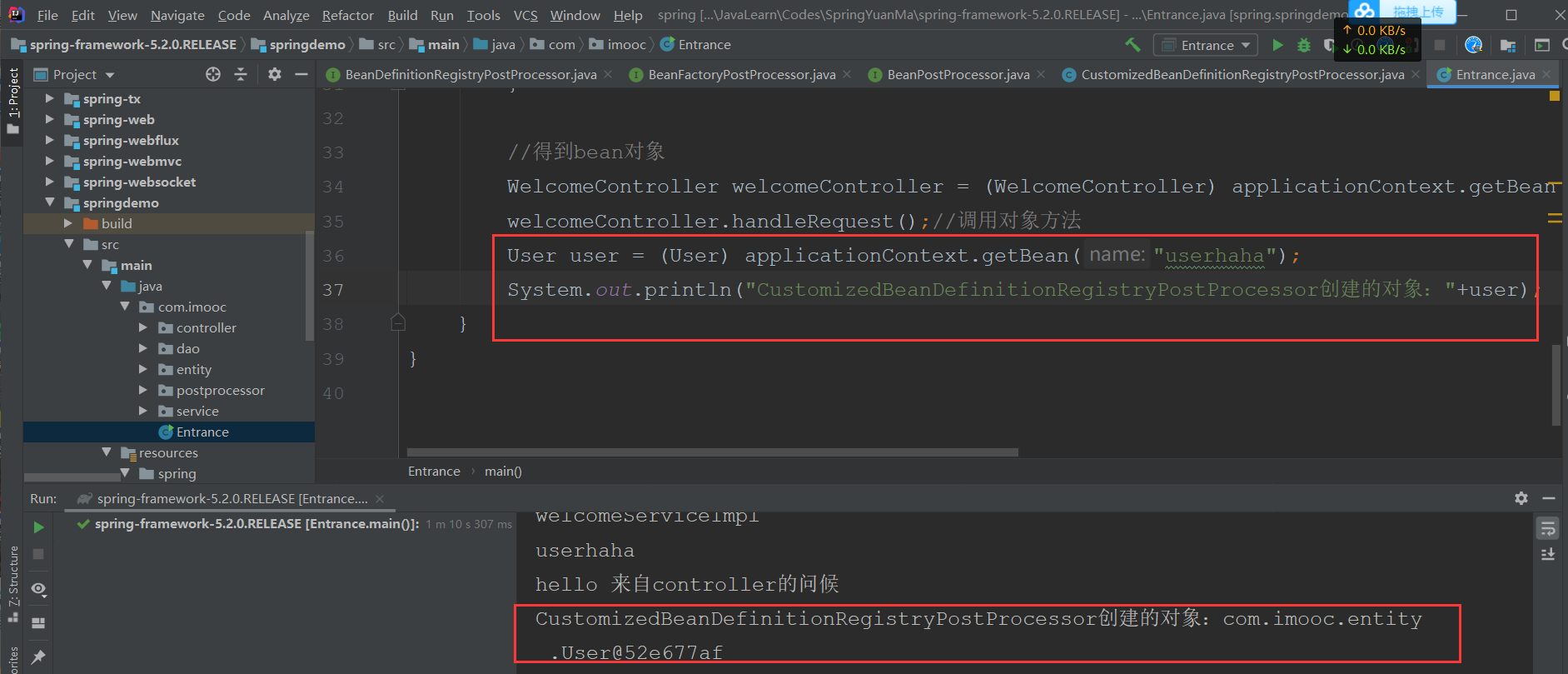The image size is (1568, 674).
Task: Expand the spring-websocket module
Action: pyautogui.click(x=49, y=182)
